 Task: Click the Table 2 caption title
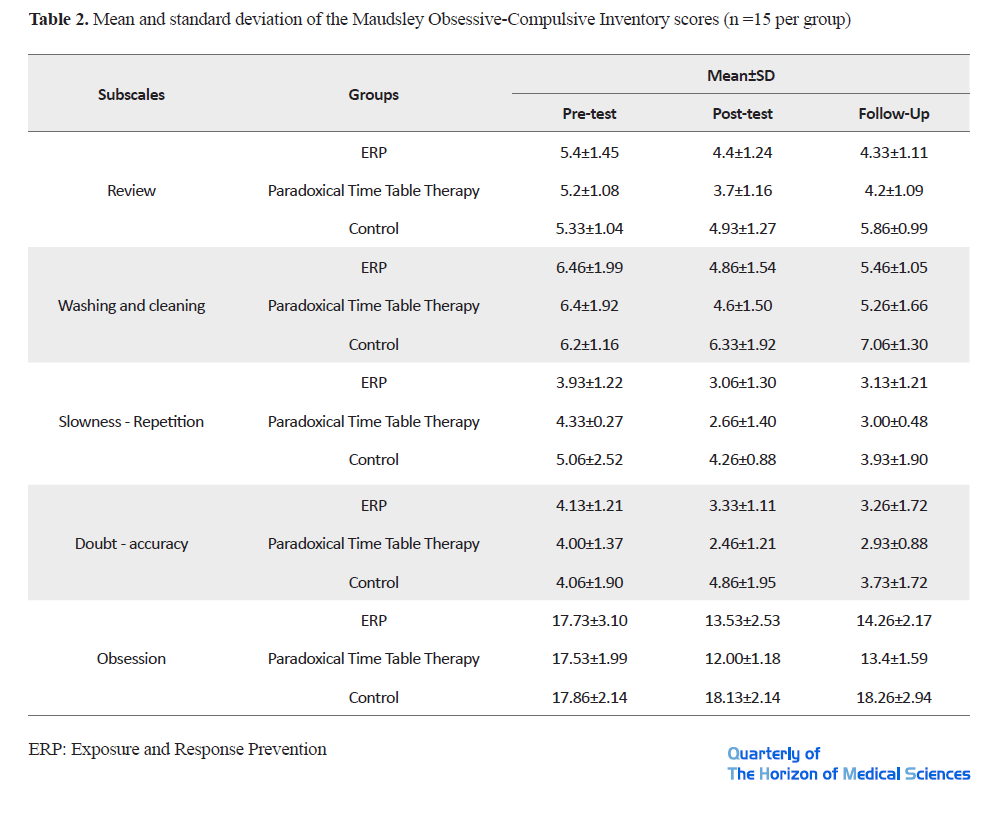click(x=440, y=20)
